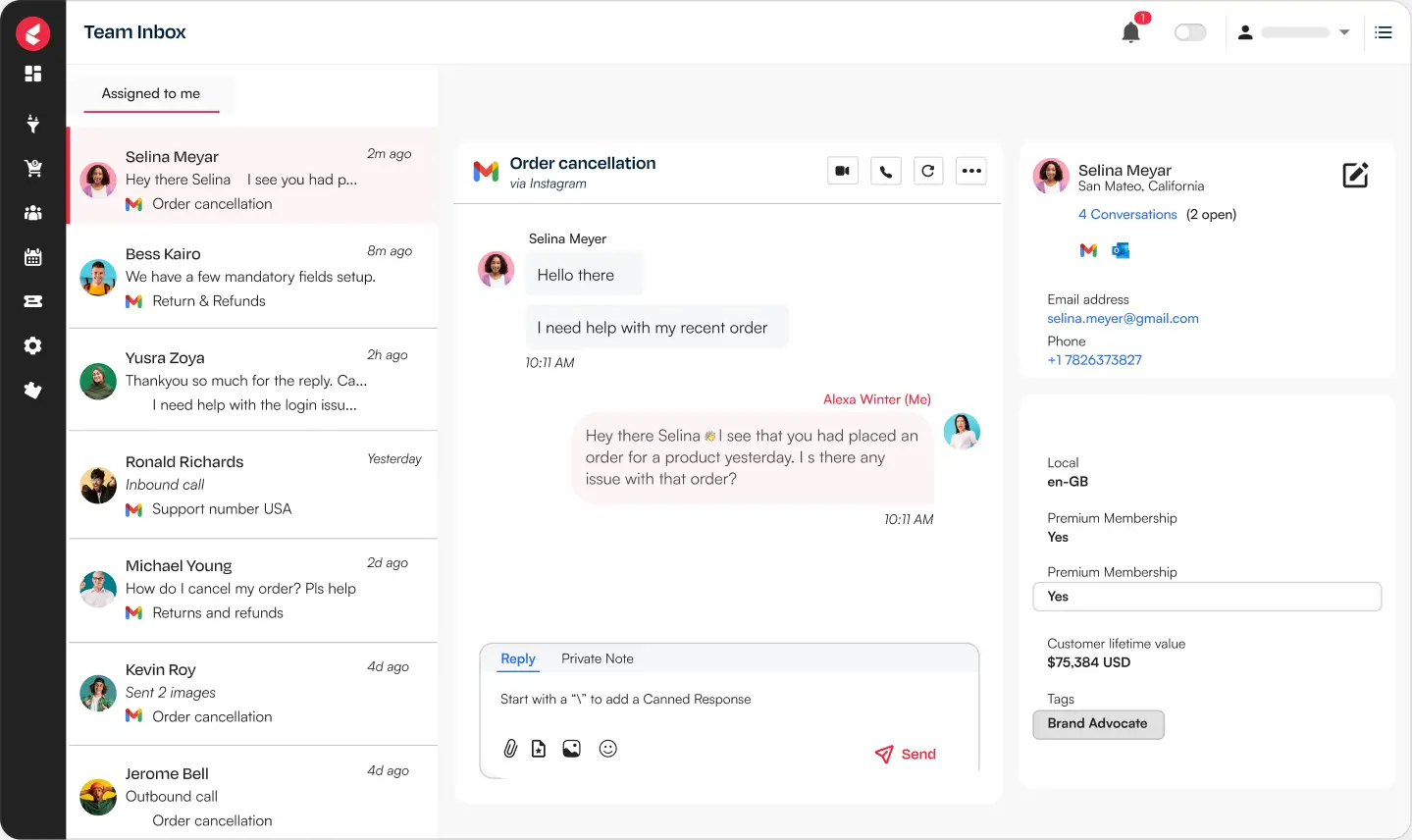The height and width of the screenshot is (840, 1412).
Task: Click Alexa Winter's avatar in chat
Action: (962, 431)
